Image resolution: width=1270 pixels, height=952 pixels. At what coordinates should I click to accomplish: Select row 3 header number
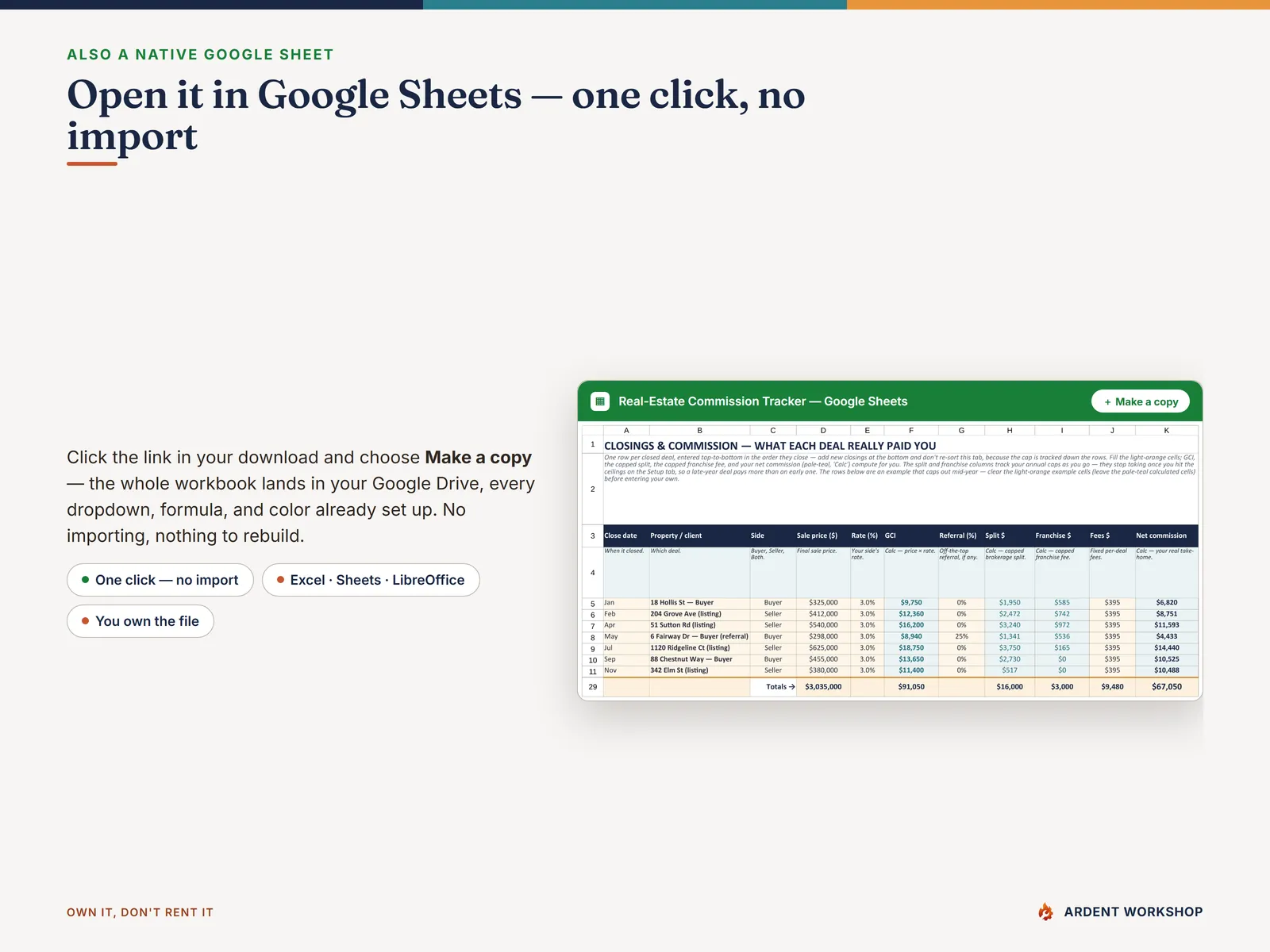pos(593,535)
